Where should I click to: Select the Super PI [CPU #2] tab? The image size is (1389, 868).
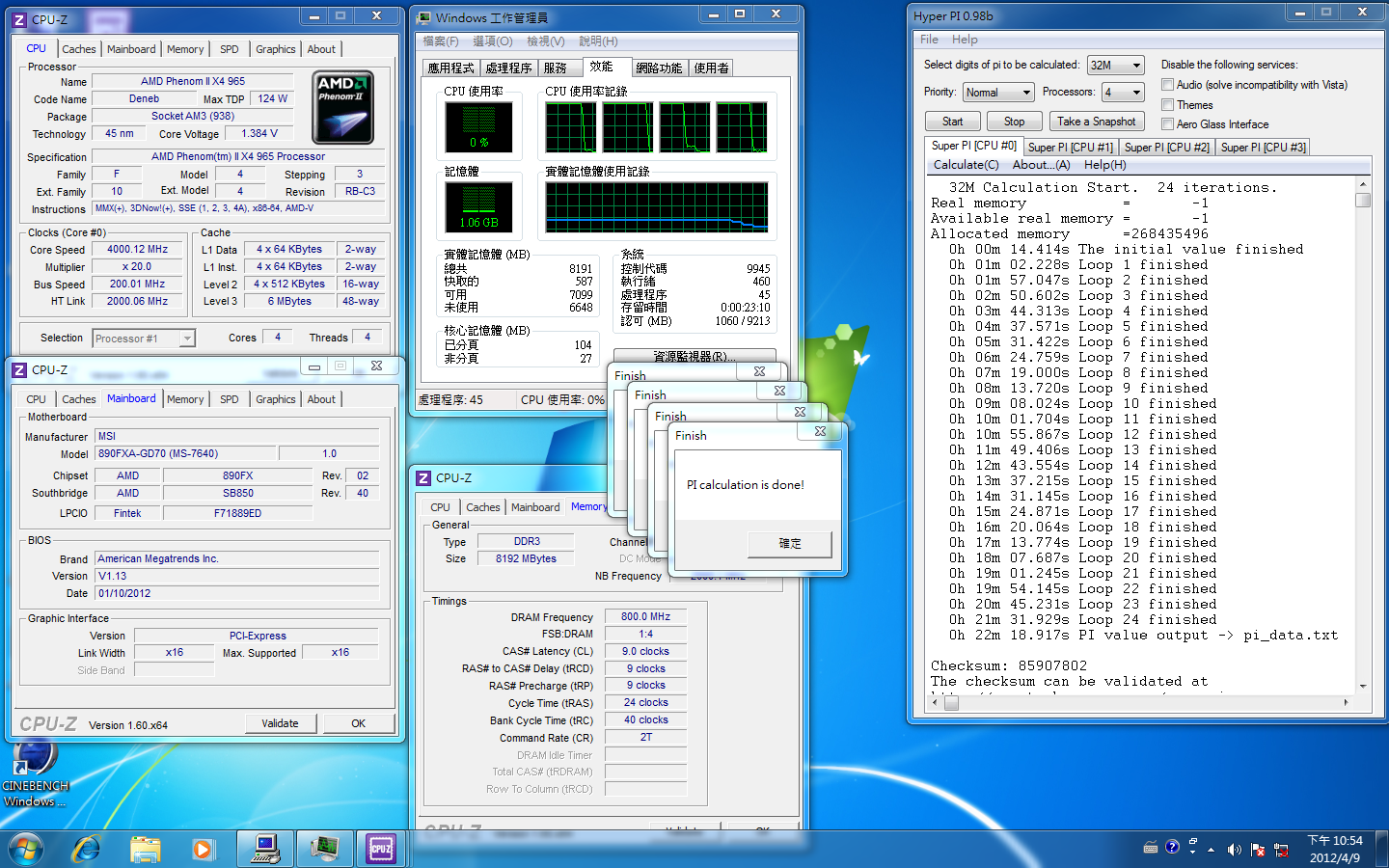(x=1166, y=148)
